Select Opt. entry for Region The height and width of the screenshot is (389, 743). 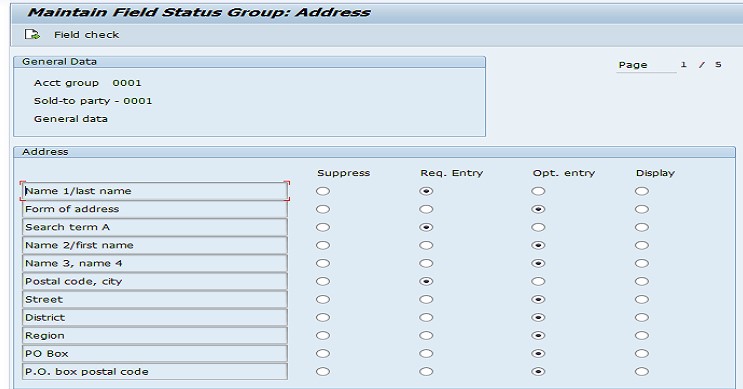click(538, 335)
